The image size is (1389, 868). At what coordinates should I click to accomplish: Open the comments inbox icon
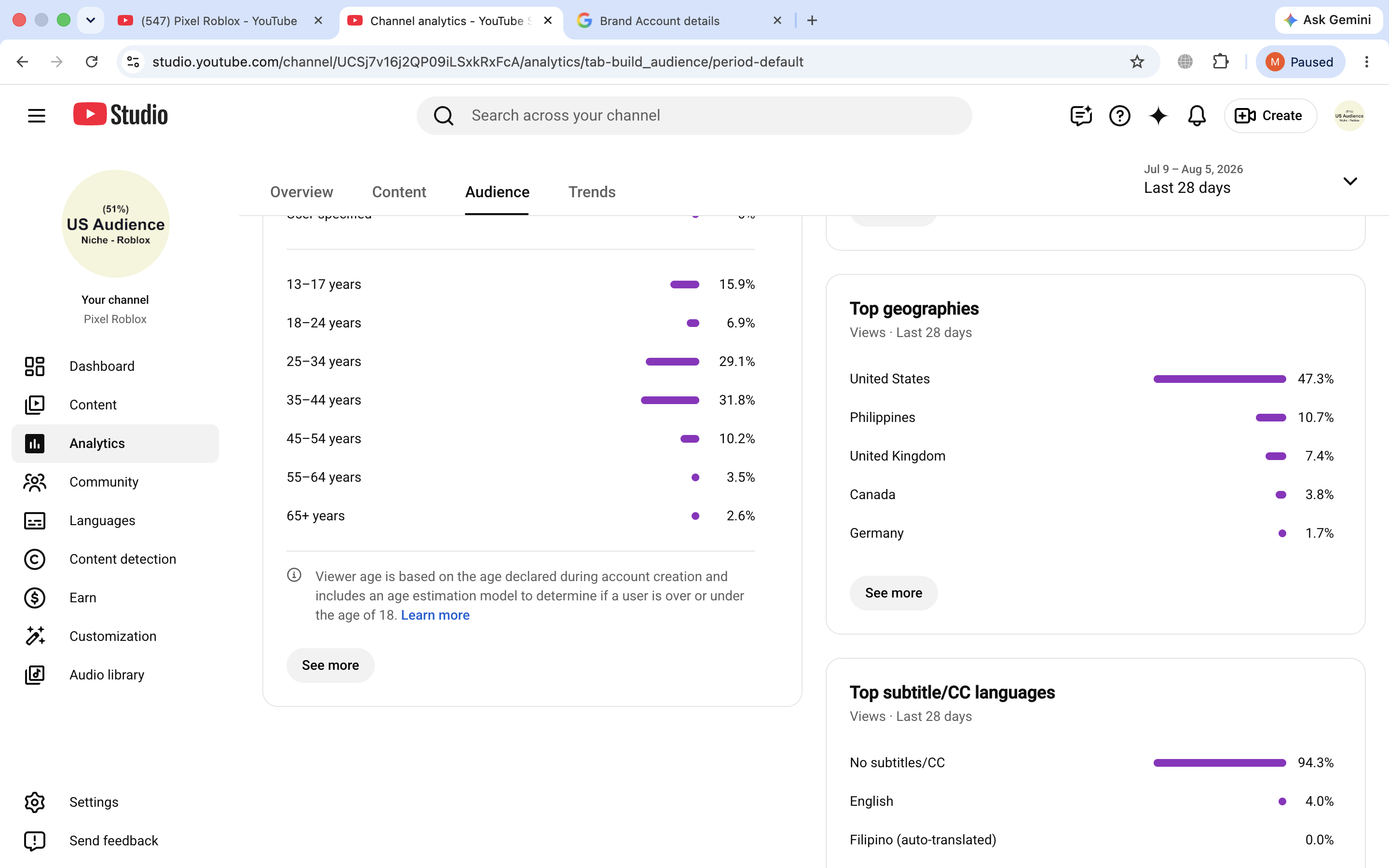(x=1081, y=115)
